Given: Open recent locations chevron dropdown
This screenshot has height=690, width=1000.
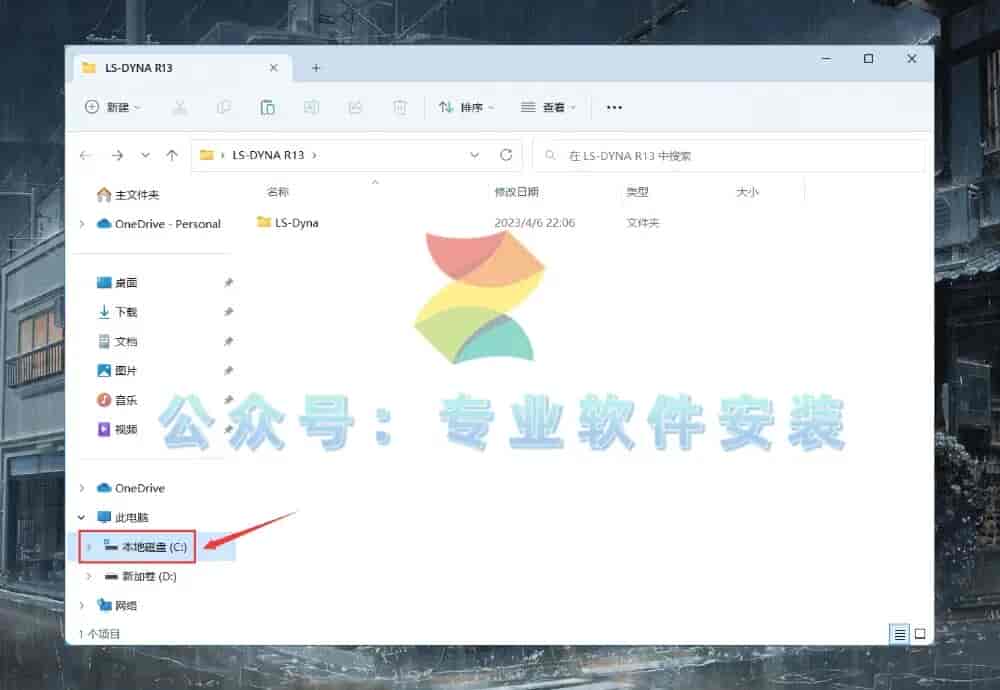Looking at the screenshot, I should (145, 155).
